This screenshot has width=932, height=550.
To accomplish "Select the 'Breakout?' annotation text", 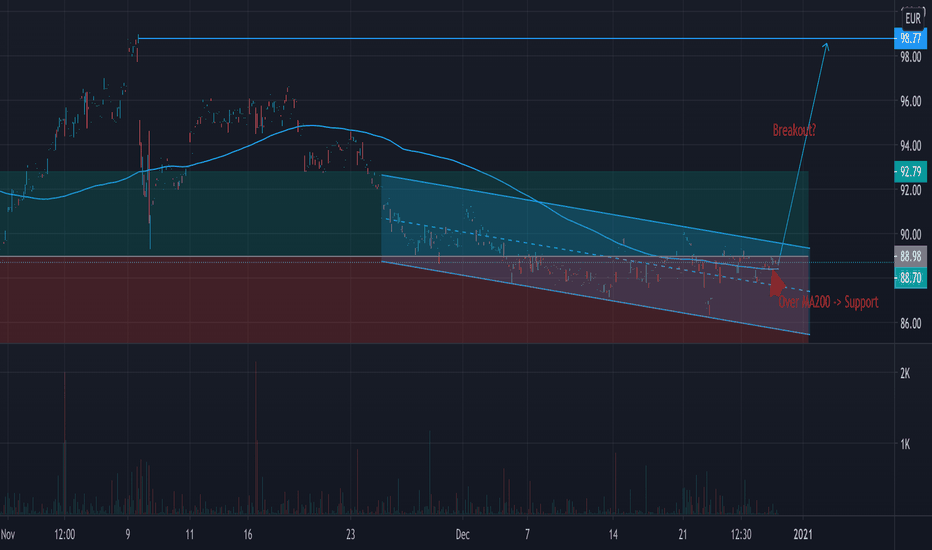I will 794,130.
